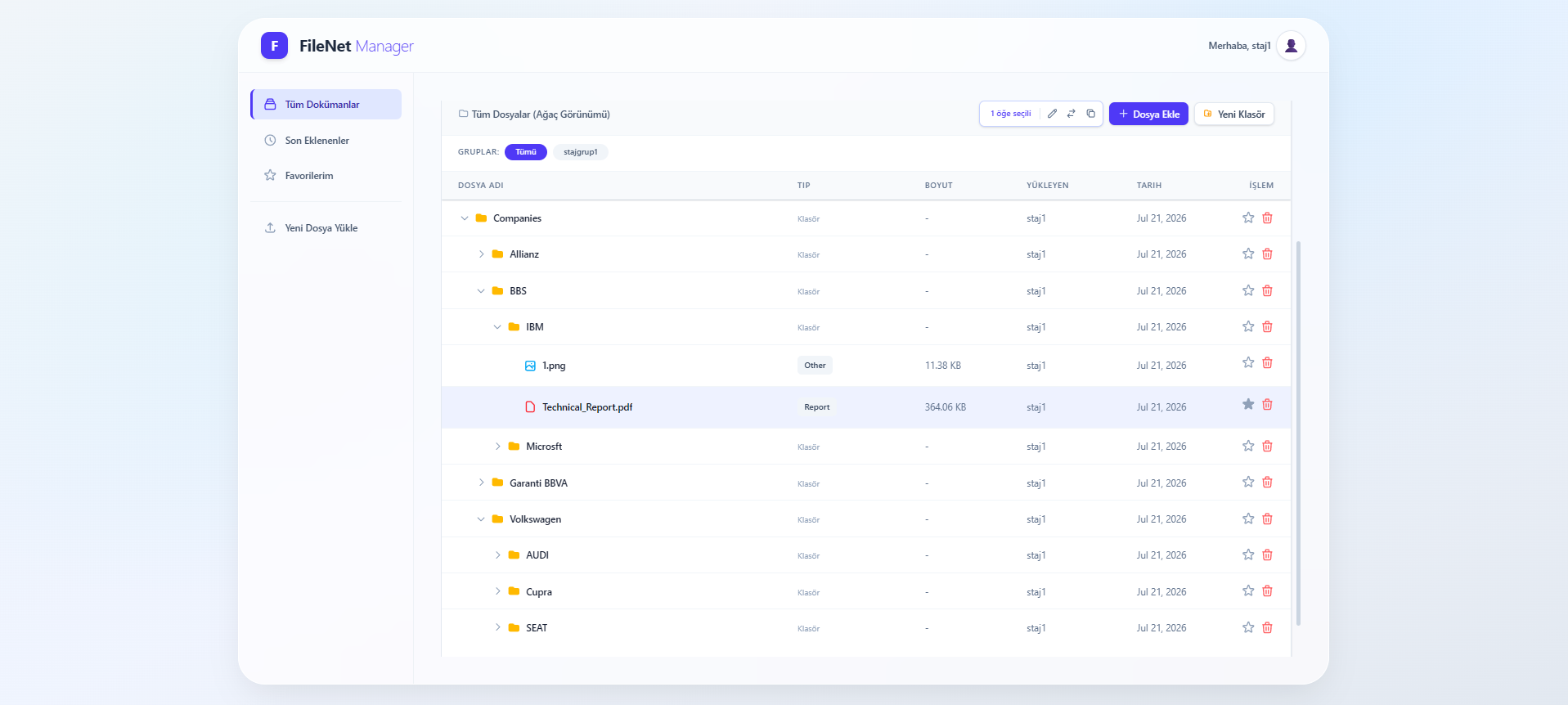Click the move/transfer arrows icon
Screen dimensions: 1568x705
[1072, 114]
